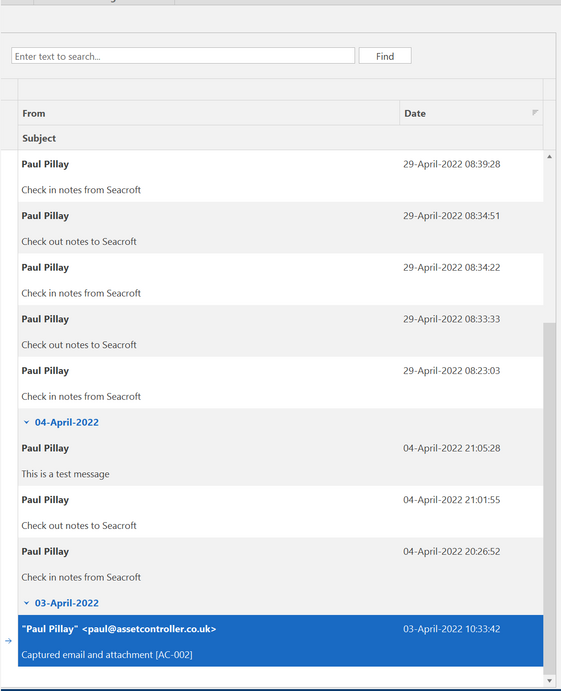Click 'Check out notes to Seacroft' under 21:01:55
This screenshot has width=561, height=691.
tap(79, 525)
